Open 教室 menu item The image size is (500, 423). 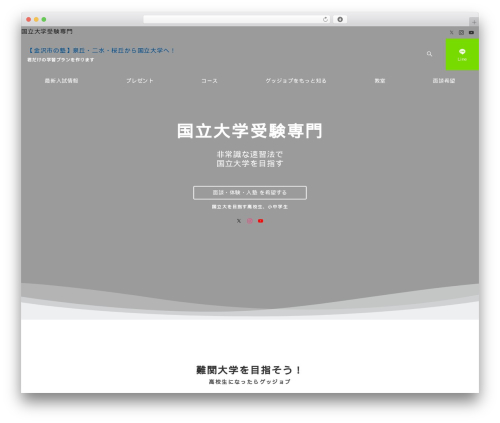point(380,81)
